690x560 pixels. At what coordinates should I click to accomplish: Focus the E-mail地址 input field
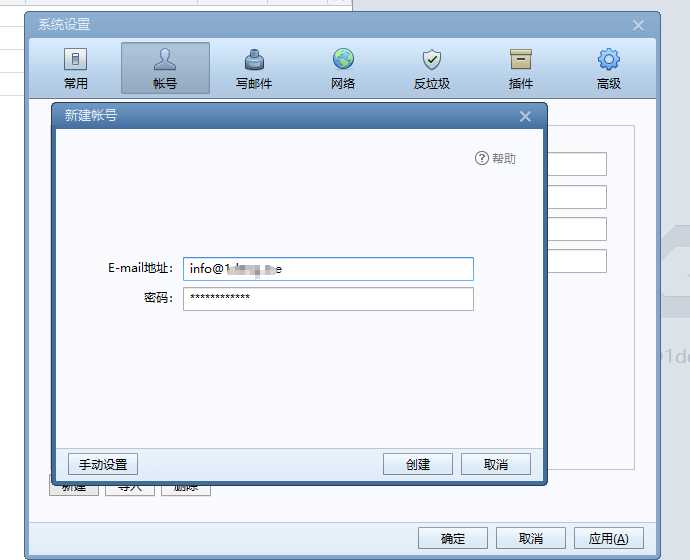(x=328, y=269)
